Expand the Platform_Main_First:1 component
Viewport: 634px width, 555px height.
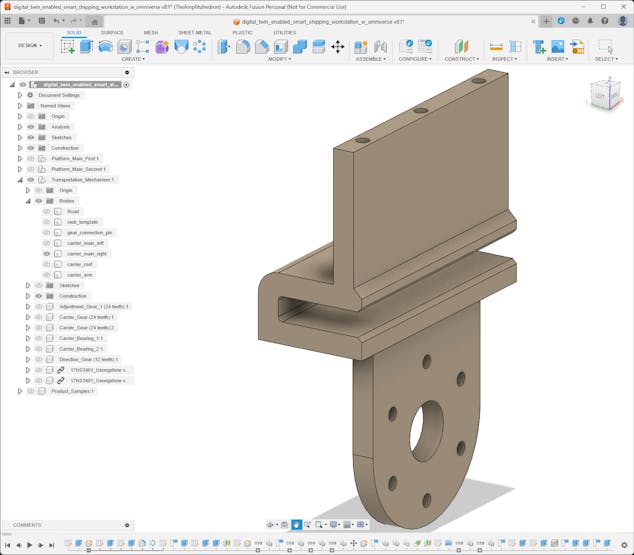pos(19,158)
